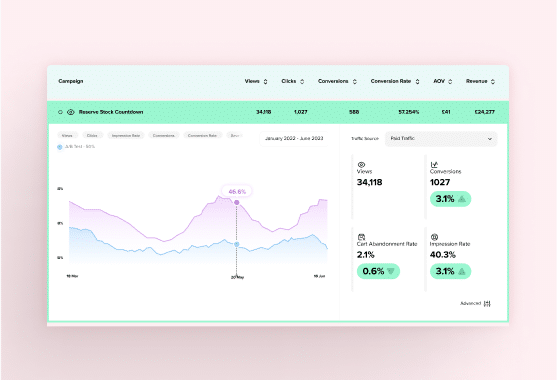This screenshot has width=557, height=380.
Task: Open the Paid Traffic source dropdown
Action: [441, 139]
